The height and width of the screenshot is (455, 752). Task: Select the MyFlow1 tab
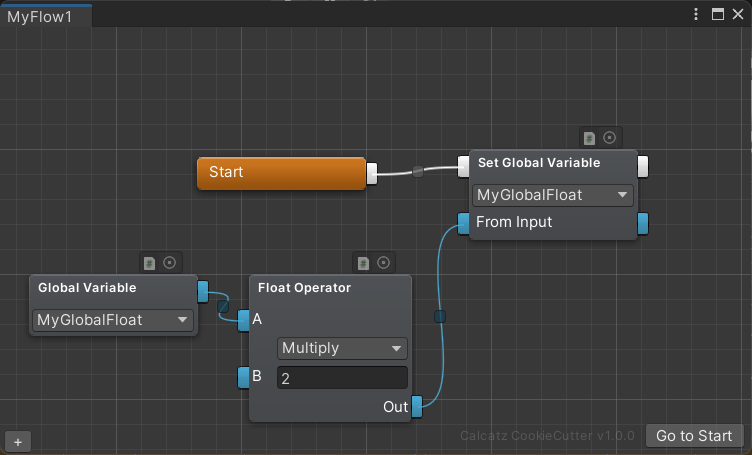click(x=46, y=17)
